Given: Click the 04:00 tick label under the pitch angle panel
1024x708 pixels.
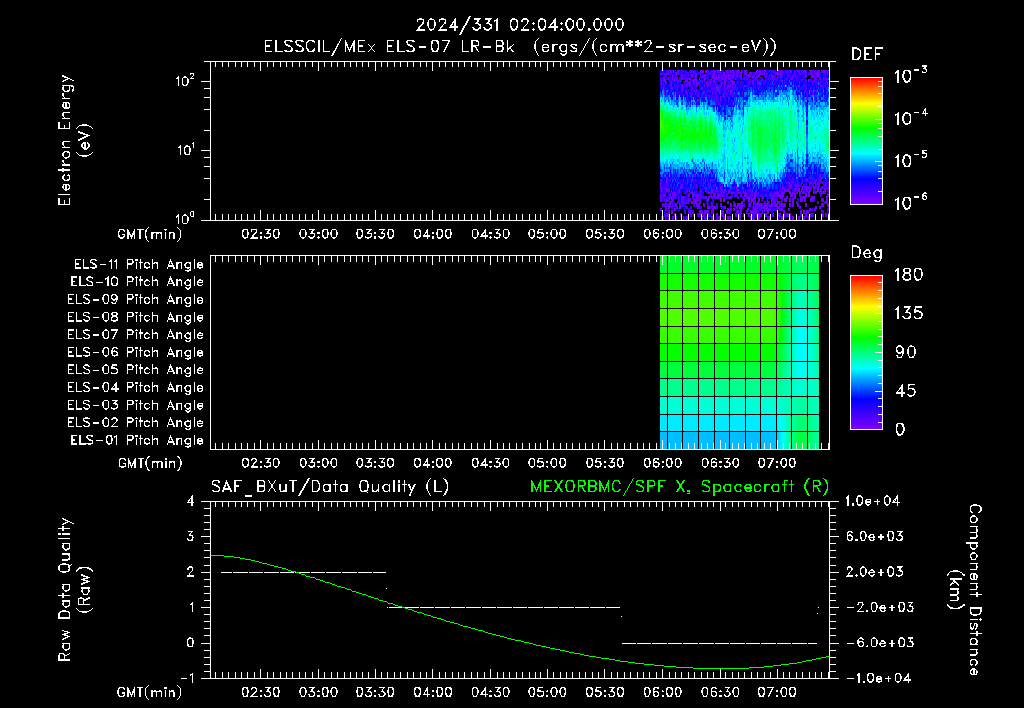Looking at the screenshot, I should [x=432, y=463].
